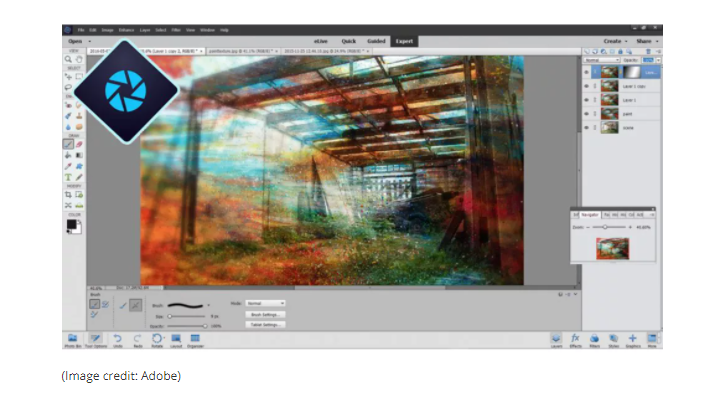Open the Effects fx panel
The image size is (727, 409).
pyautogui.click(x=576, y=339)
